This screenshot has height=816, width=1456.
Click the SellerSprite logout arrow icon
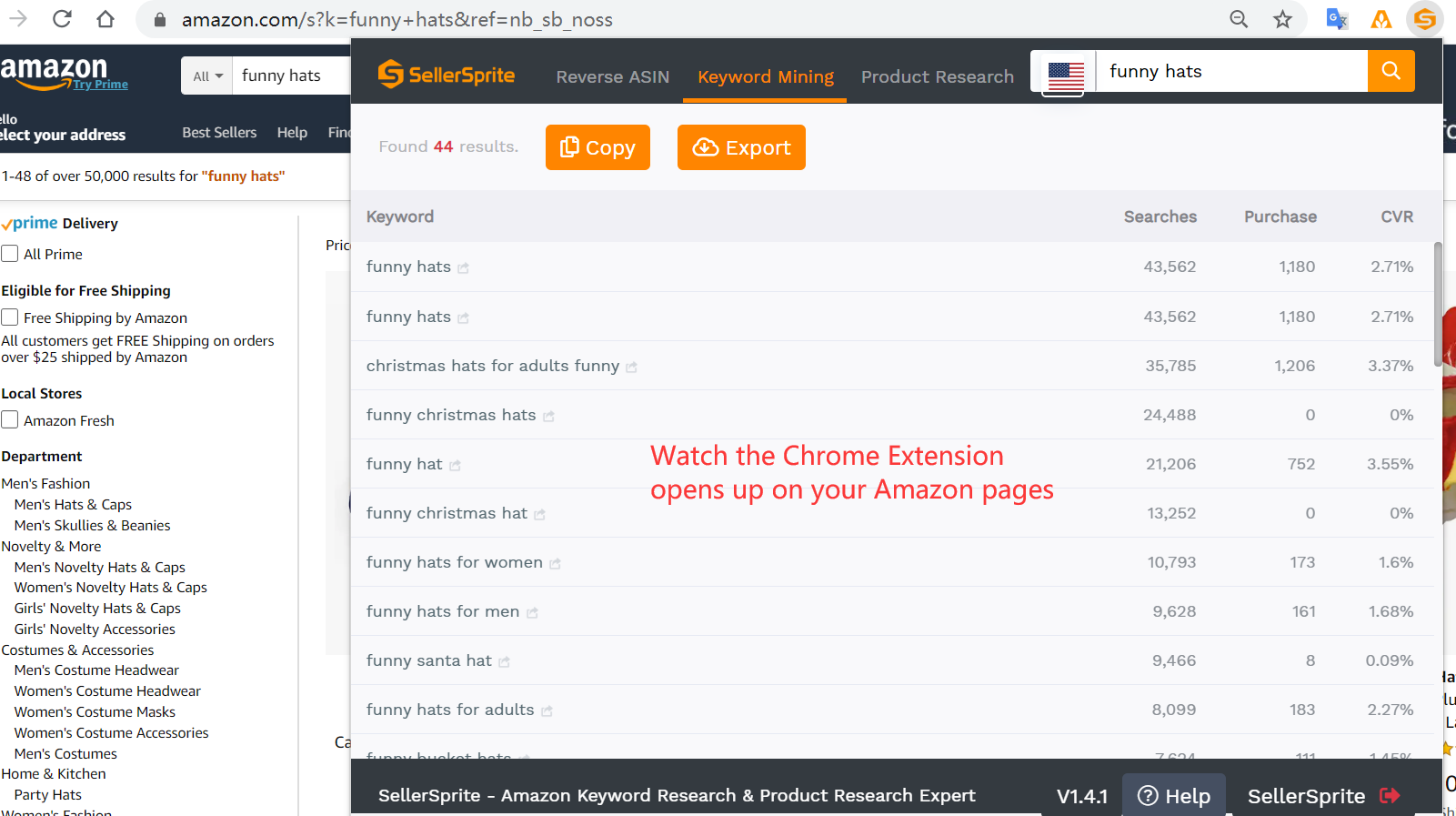pyautogui.click(x=1390, y=796)
